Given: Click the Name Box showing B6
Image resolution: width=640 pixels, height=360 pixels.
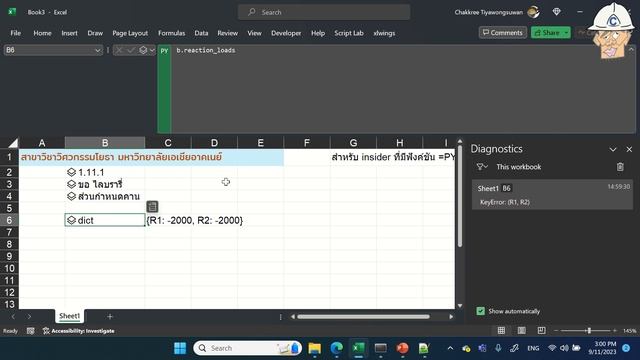Looking at the screenshot, I should pyautogui.click(x=48, y=50).
